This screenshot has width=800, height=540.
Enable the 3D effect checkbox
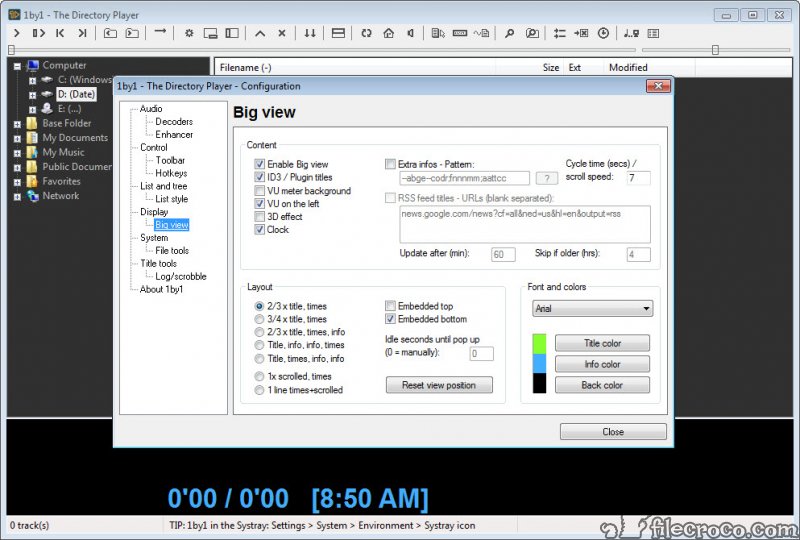[259, 216]
